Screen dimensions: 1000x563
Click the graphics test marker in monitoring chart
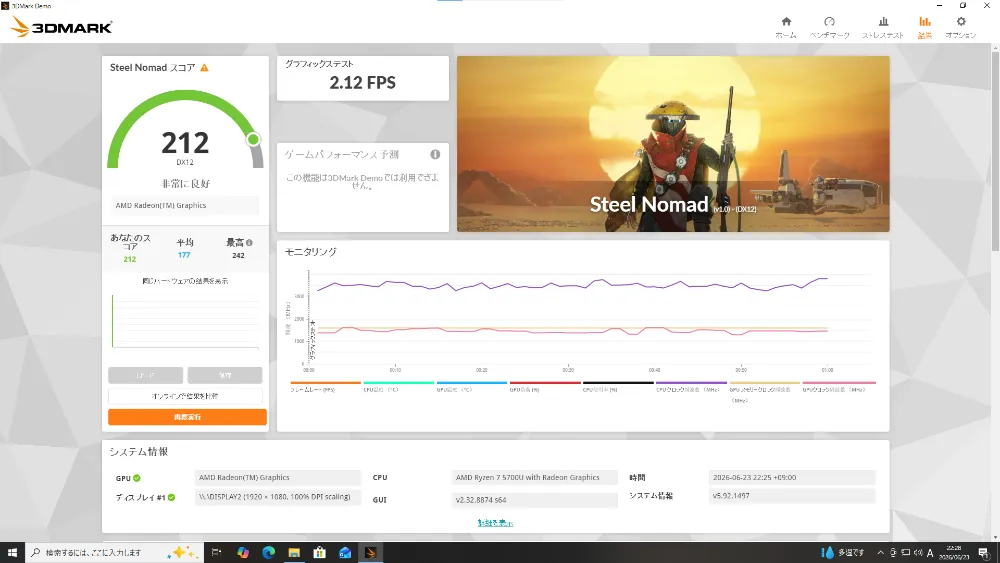(312, 341)
